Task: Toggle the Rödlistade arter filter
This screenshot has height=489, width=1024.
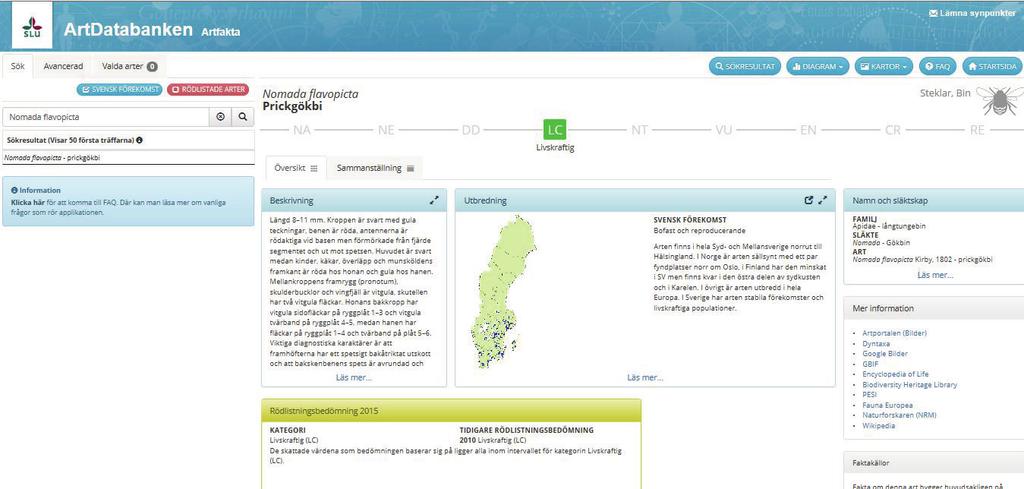Action: click(208, 89)
